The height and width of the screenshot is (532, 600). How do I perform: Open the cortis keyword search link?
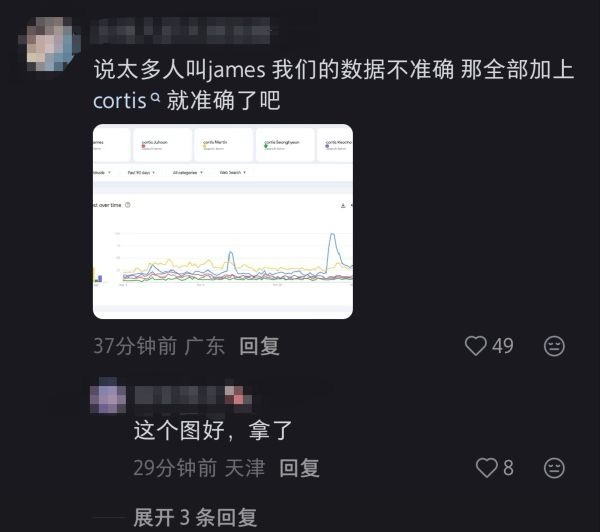120,101
